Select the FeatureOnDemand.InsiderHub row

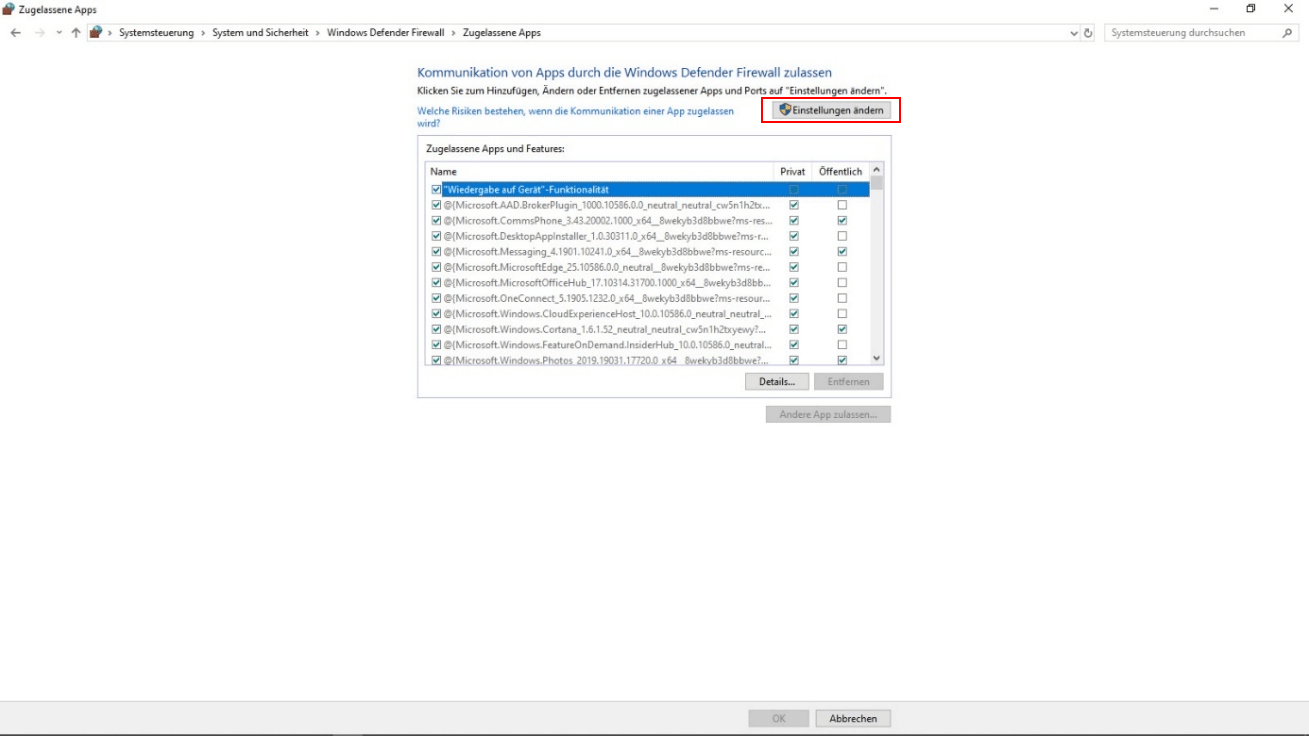[648, 344]
